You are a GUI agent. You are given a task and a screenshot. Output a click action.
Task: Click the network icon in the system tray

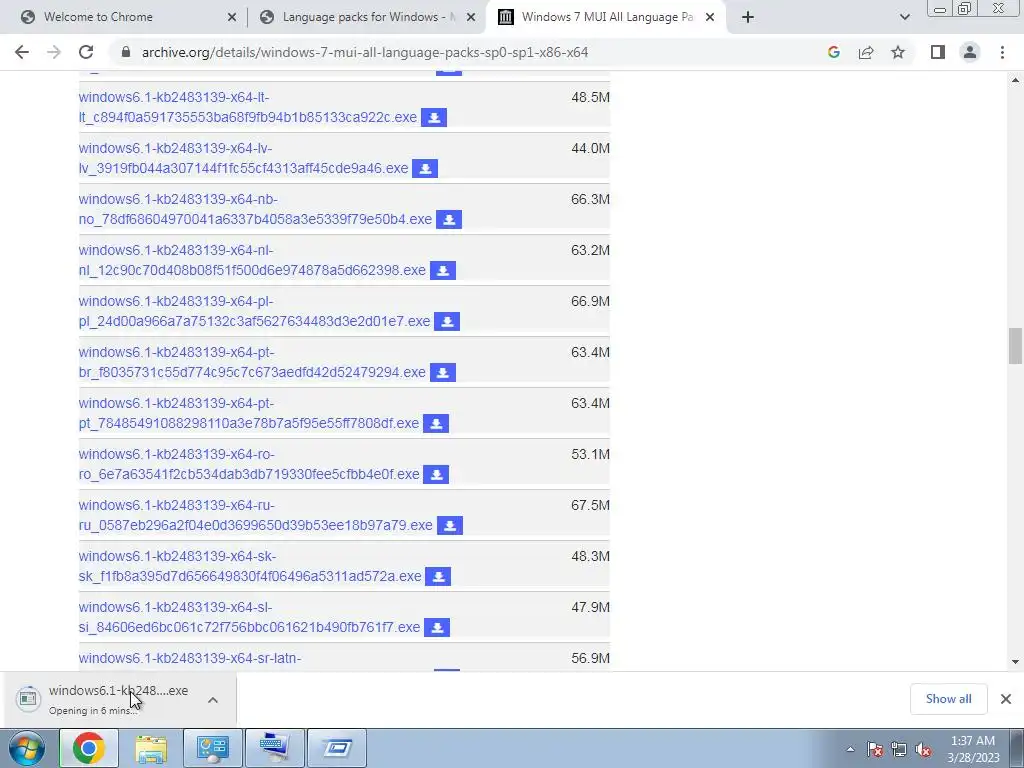[x=899, y=749]
